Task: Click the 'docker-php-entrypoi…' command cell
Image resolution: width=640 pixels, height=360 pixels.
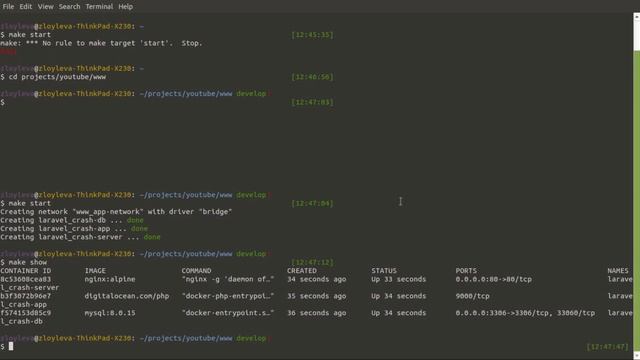Action: click(x=228, y=296)
